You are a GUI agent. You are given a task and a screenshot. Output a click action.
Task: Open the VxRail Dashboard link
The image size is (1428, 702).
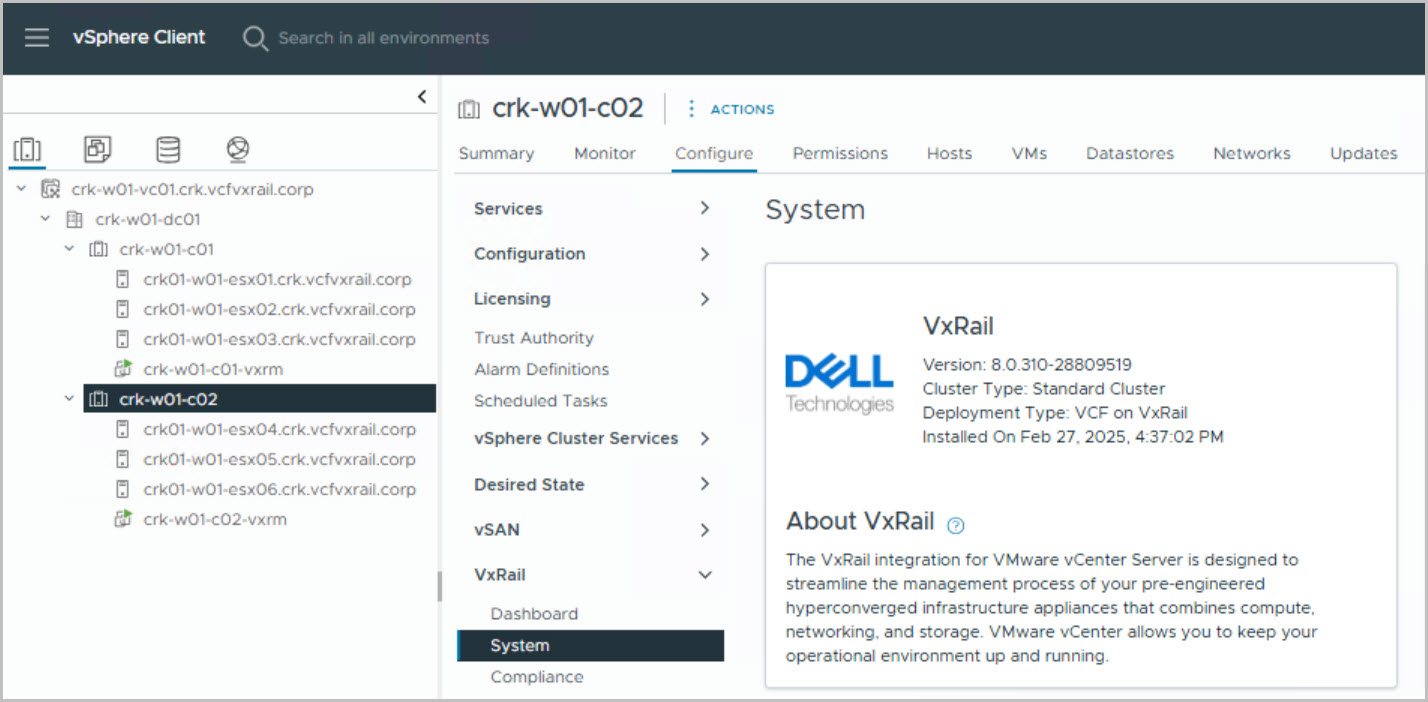[534, 614]
